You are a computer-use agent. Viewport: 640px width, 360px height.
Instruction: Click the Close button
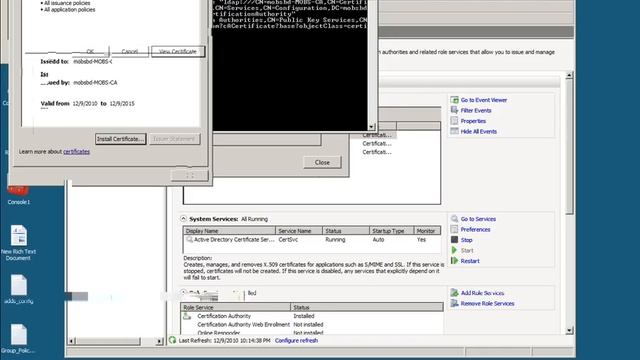click(322, 162)
